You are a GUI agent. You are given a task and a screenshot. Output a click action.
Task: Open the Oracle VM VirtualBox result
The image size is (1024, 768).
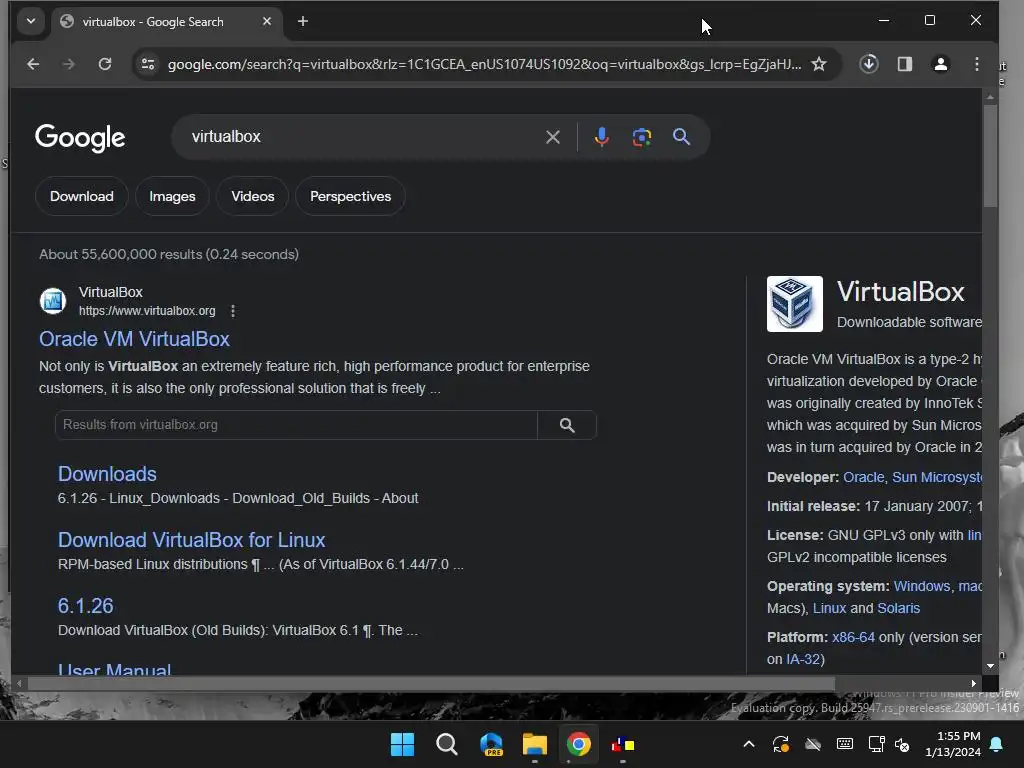click(x=135, y=339)
